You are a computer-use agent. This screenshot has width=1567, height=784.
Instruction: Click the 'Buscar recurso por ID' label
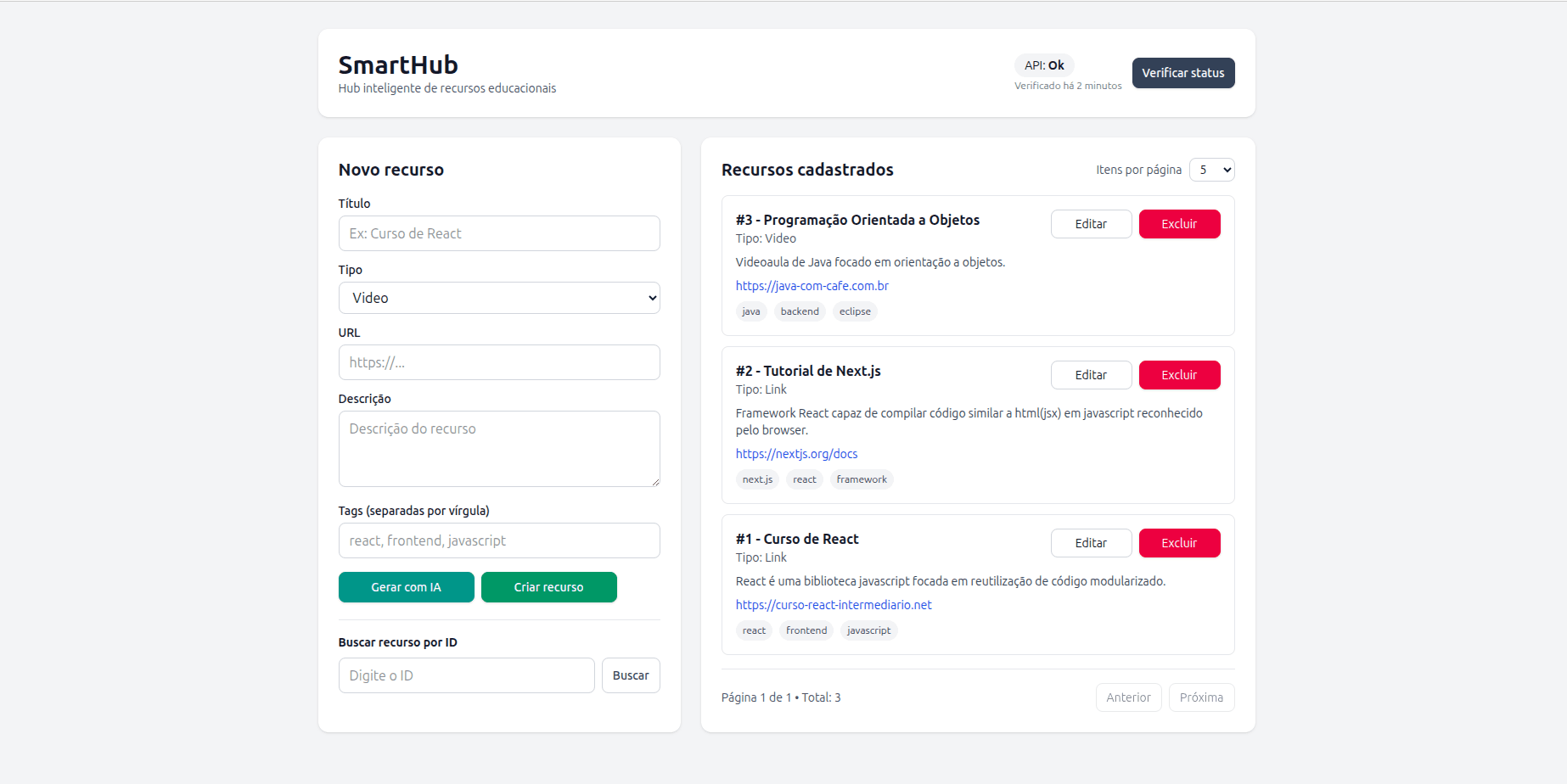click(x=397, y=642)
